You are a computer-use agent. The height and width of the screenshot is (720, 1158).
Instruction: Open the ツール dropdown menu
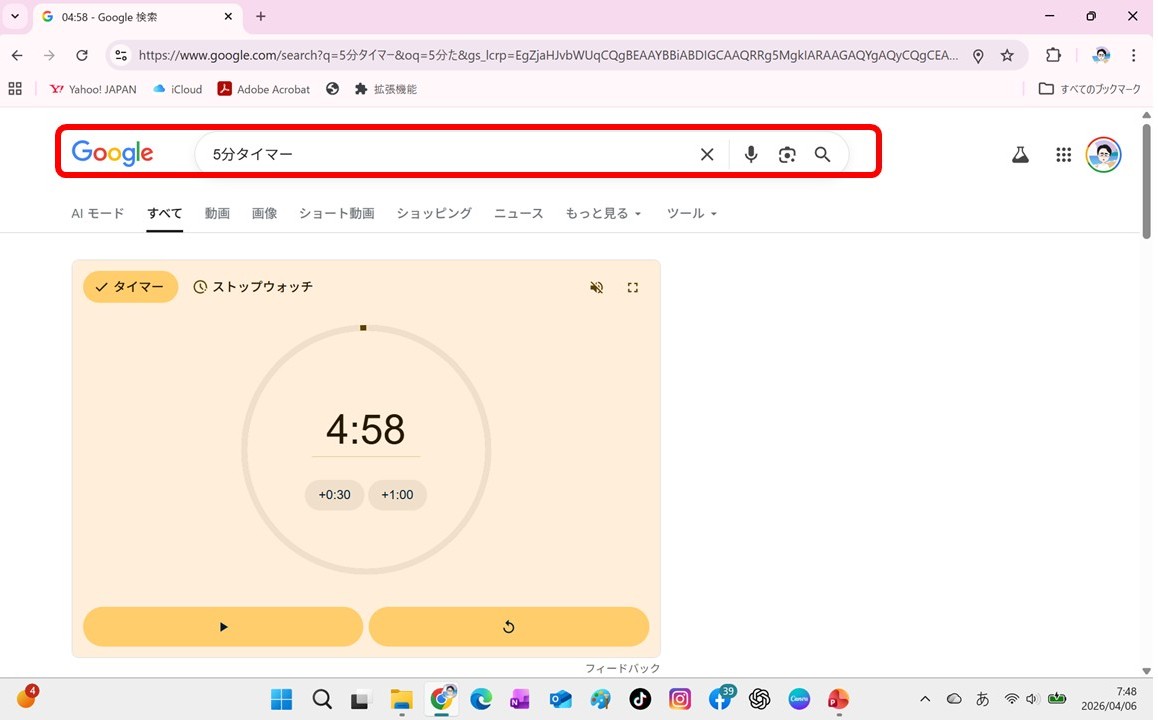click(692, 213)
